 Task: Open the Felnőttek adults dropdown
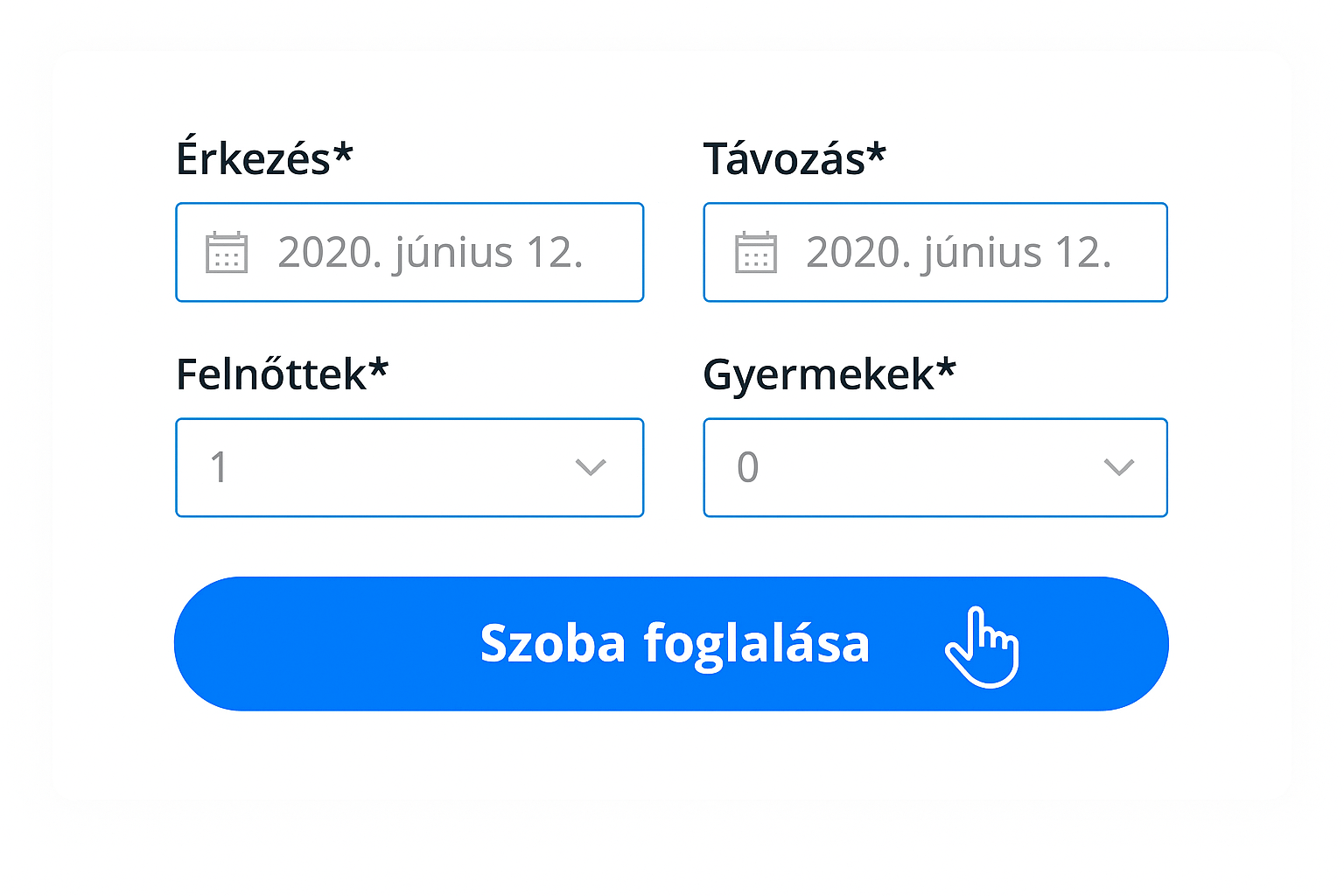coord(409,467)
